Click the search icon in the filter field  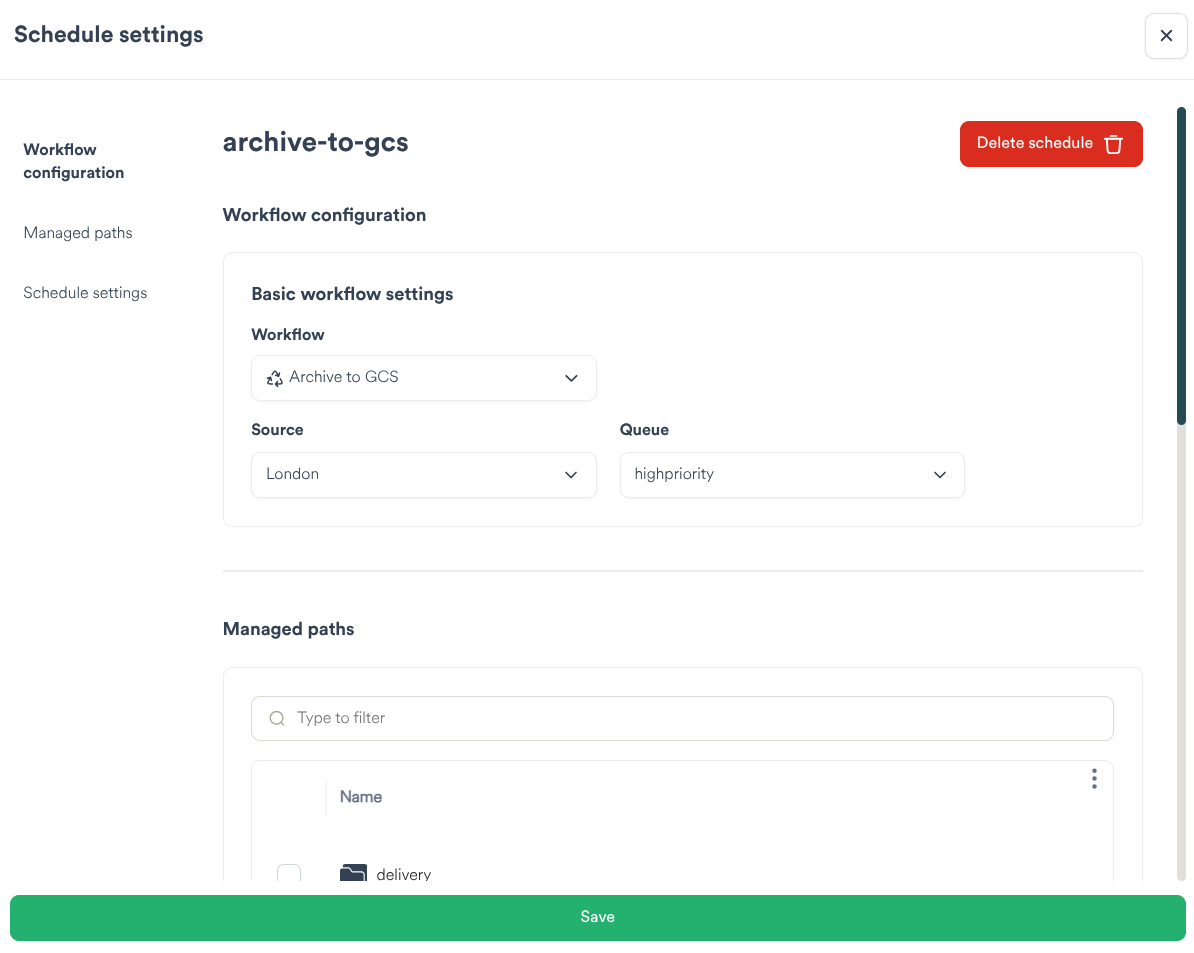click(276, 718)
